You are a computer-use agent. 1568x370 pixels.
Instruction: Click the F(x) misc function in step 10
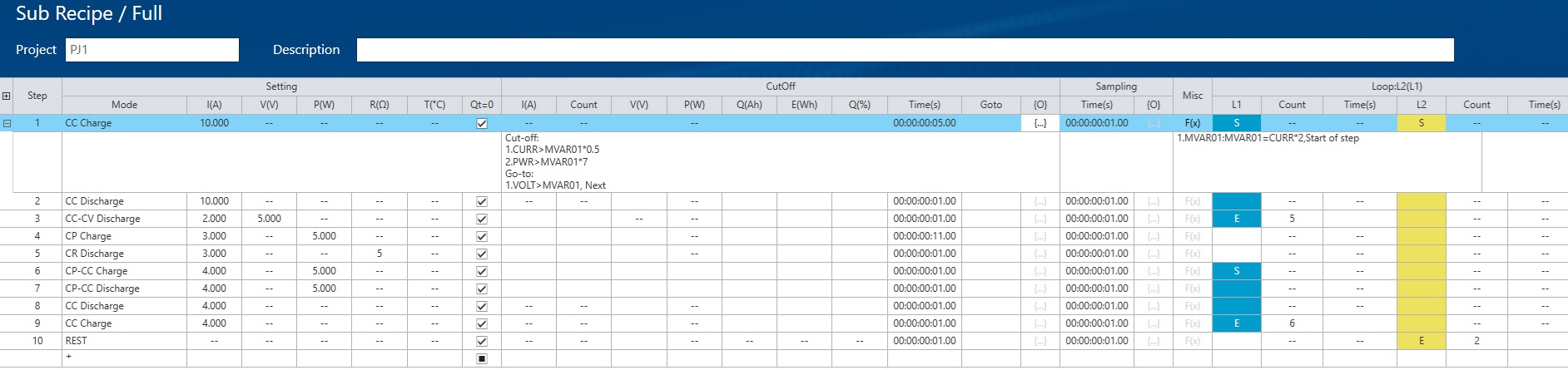[1192, 341]
